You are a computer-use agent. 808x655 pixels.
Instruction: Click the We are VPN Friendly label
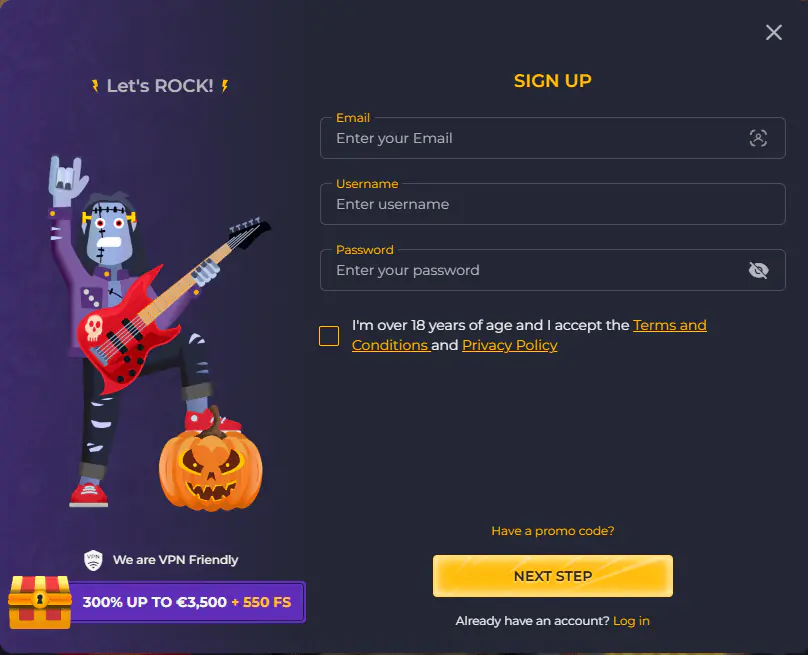click(175, 560)
